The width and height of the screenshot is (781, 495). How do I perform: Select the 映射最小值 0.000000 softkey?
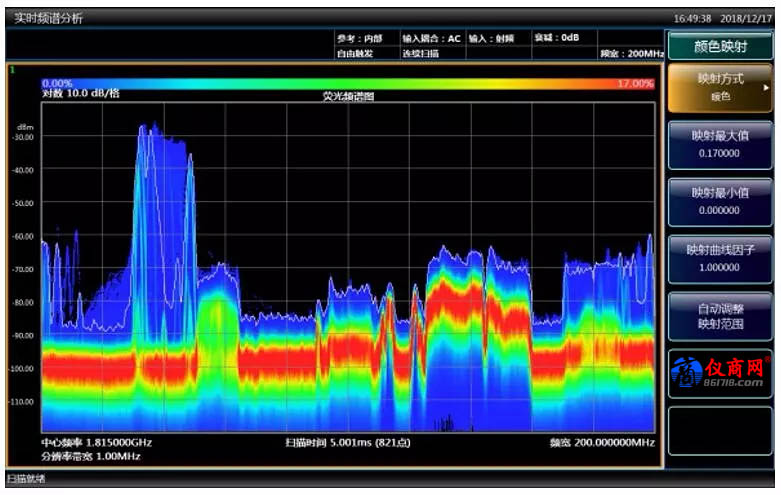coord(720,202)
